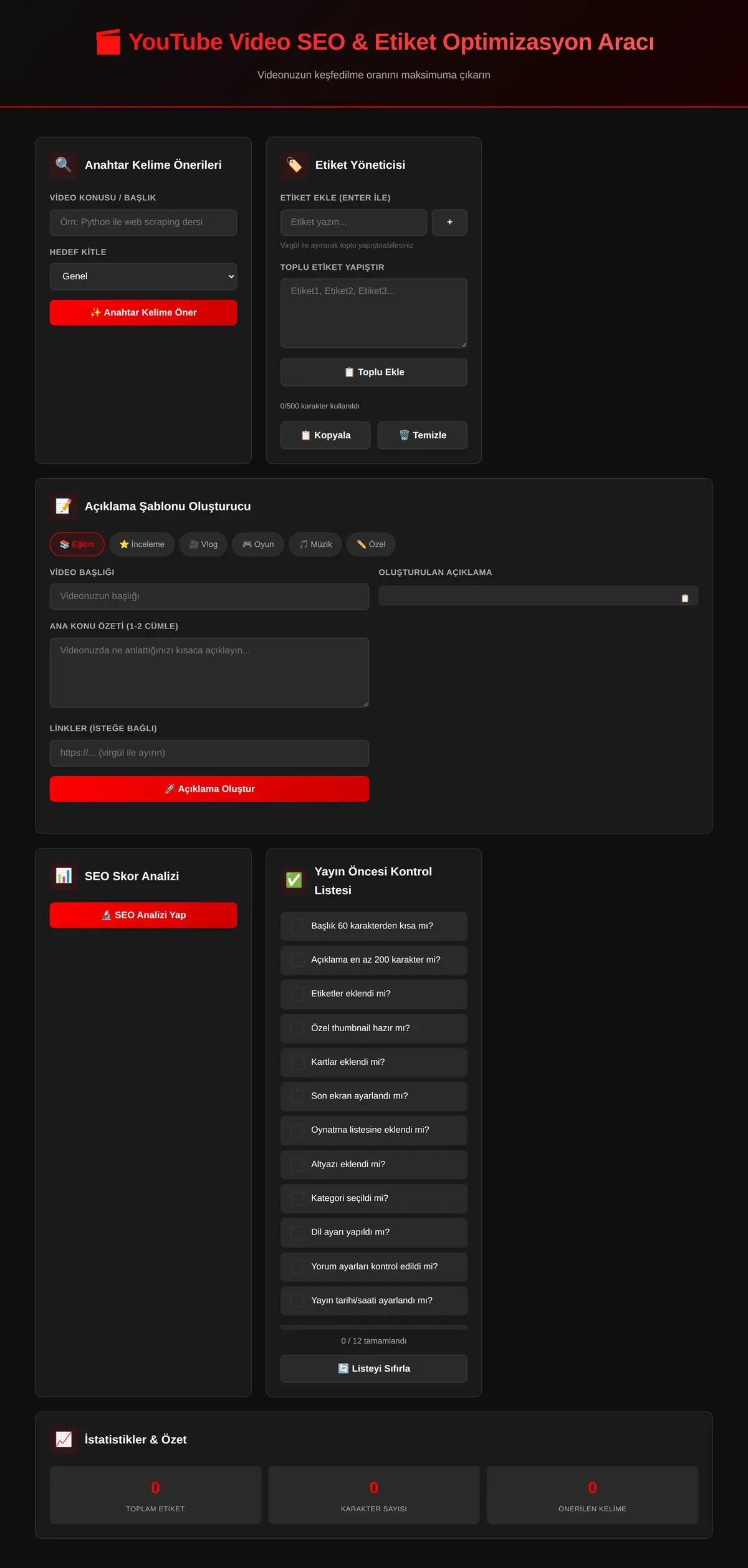Click the memo icon beside Açıklama Şablonu Oluşturucu
The image size is (748, 1568).
point(64,506)
